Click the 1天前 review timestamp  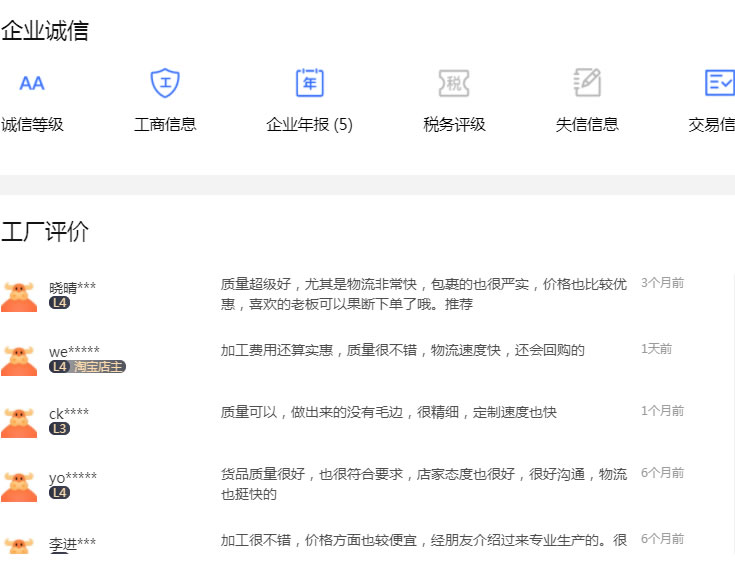coord(656,349)
